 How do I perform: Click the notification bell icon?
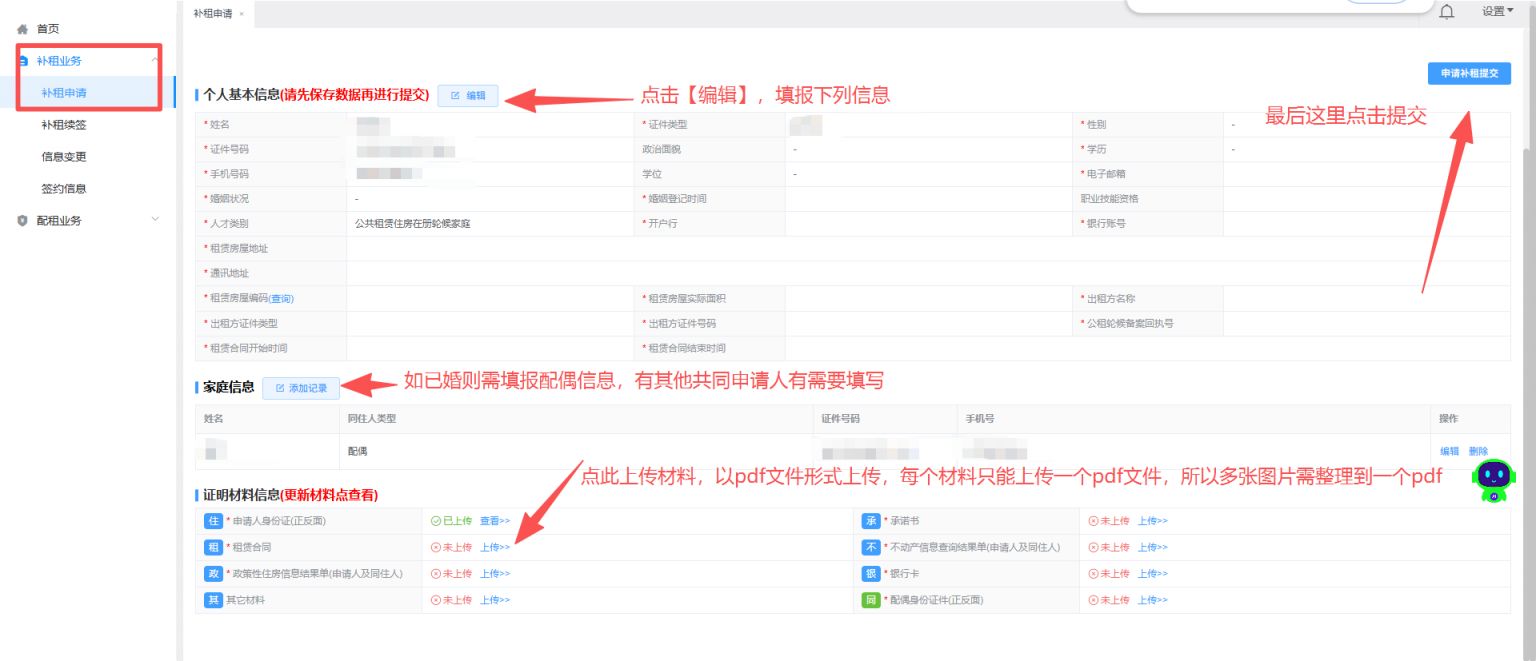(x=1446, y=12)
